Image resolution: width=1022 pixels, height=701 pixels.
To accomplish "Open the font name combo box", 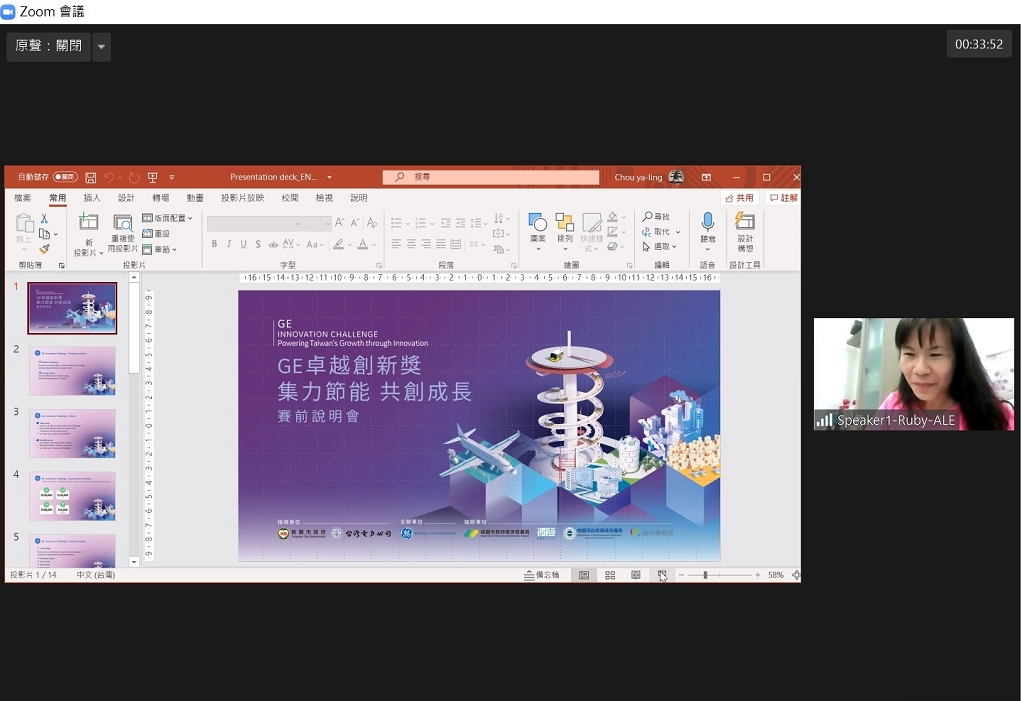I will point(254,223).
